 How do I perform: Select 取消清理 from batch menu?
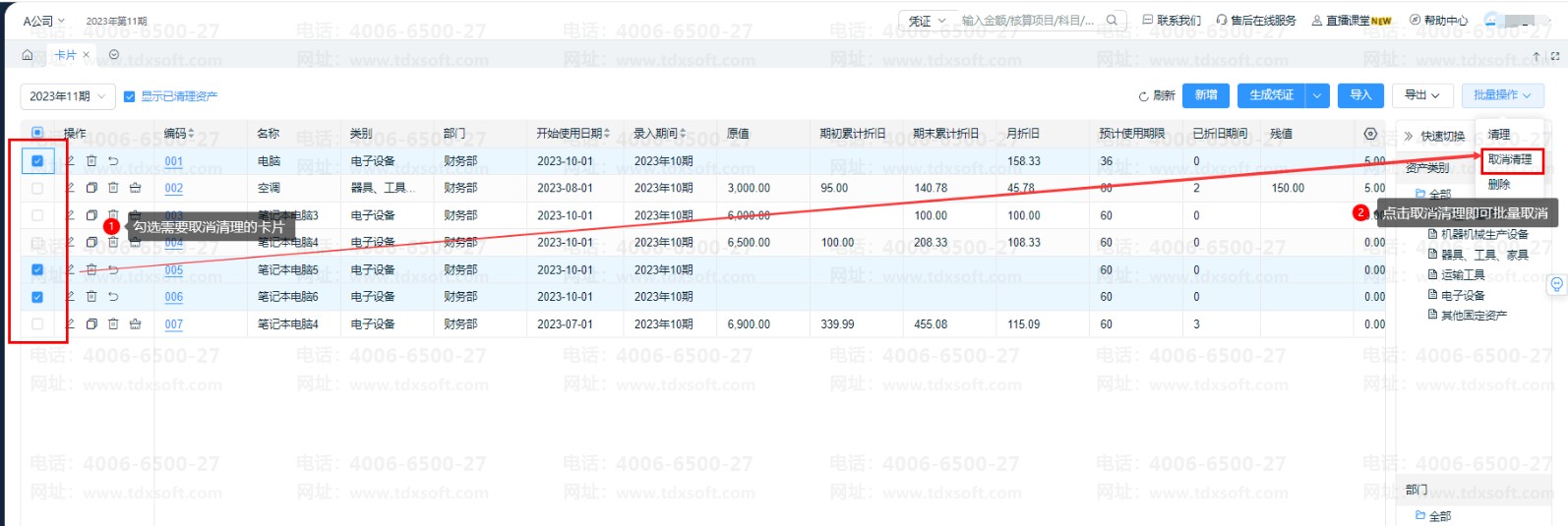point(1509,159)
